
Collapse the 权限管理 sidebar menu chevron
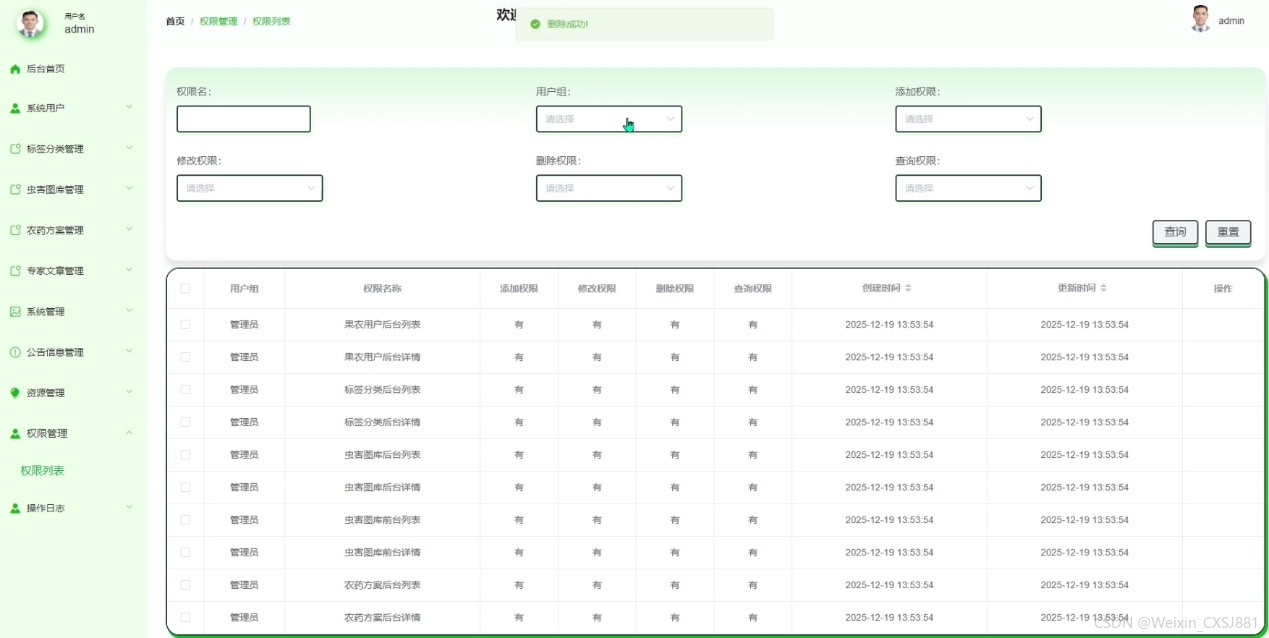[129, 433]
